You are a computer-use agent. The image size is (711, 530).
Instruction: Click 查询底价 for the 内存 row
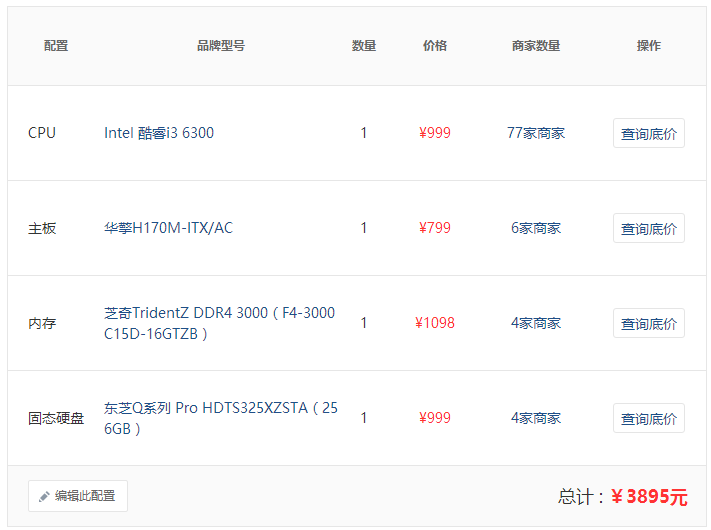(649, 323)
